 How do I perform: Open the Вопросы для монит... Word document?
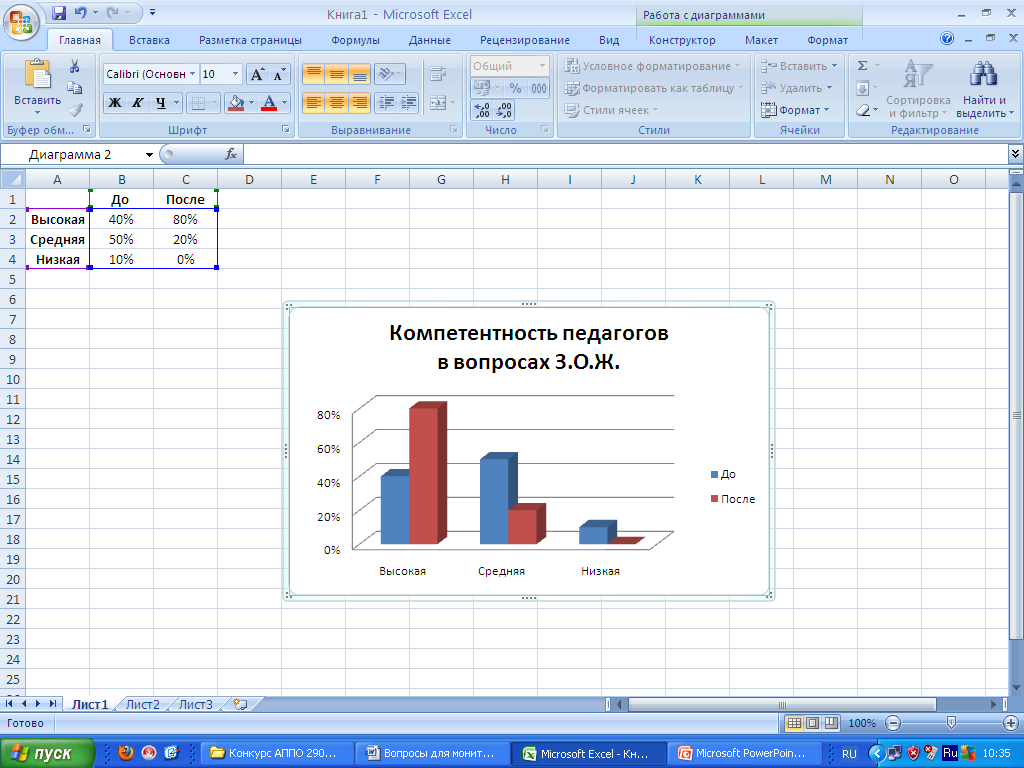click(x=432, y=754)
